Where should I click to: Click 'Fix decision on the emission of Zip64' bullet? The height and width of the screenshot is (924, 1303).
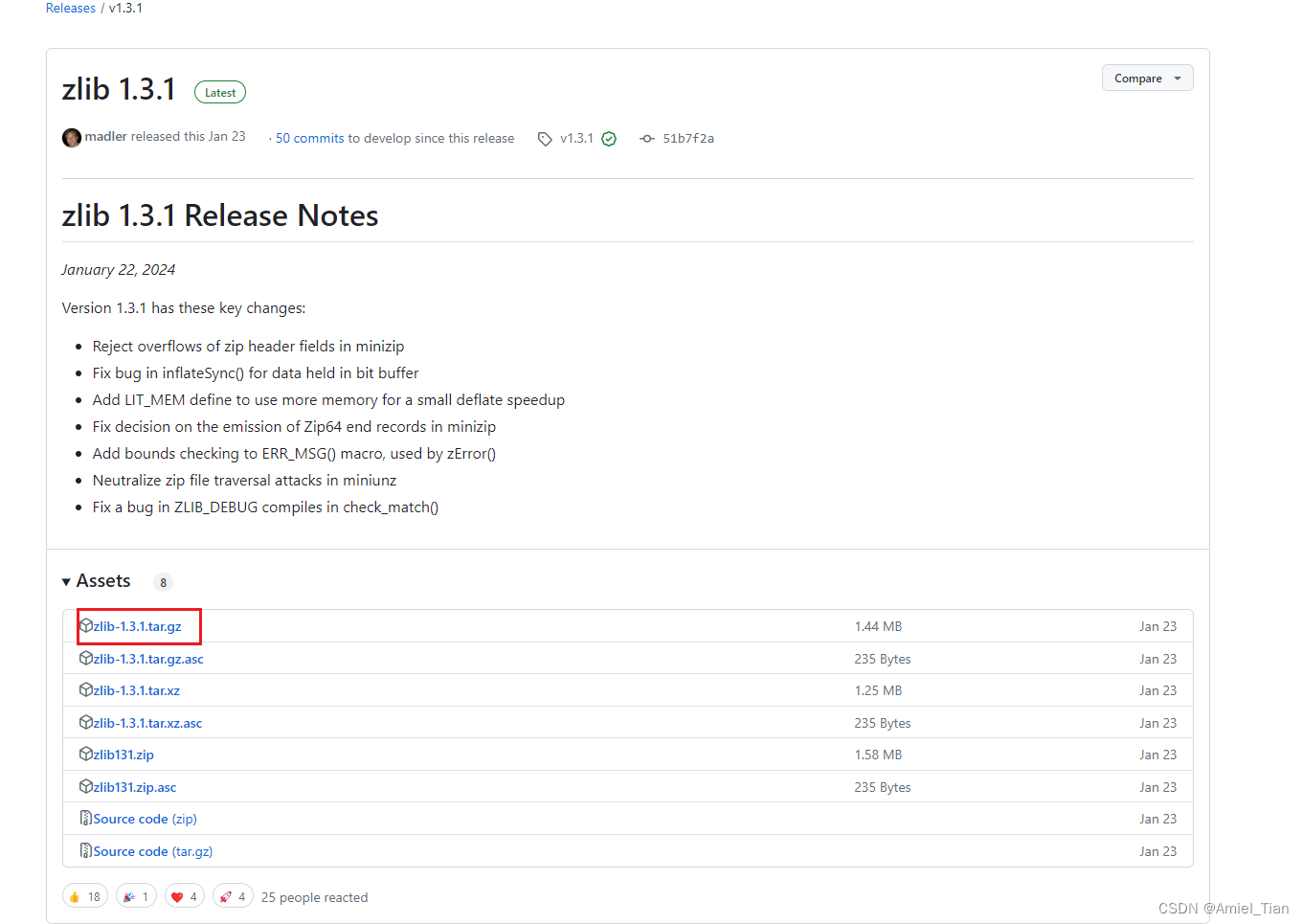[x=294, y=426]
